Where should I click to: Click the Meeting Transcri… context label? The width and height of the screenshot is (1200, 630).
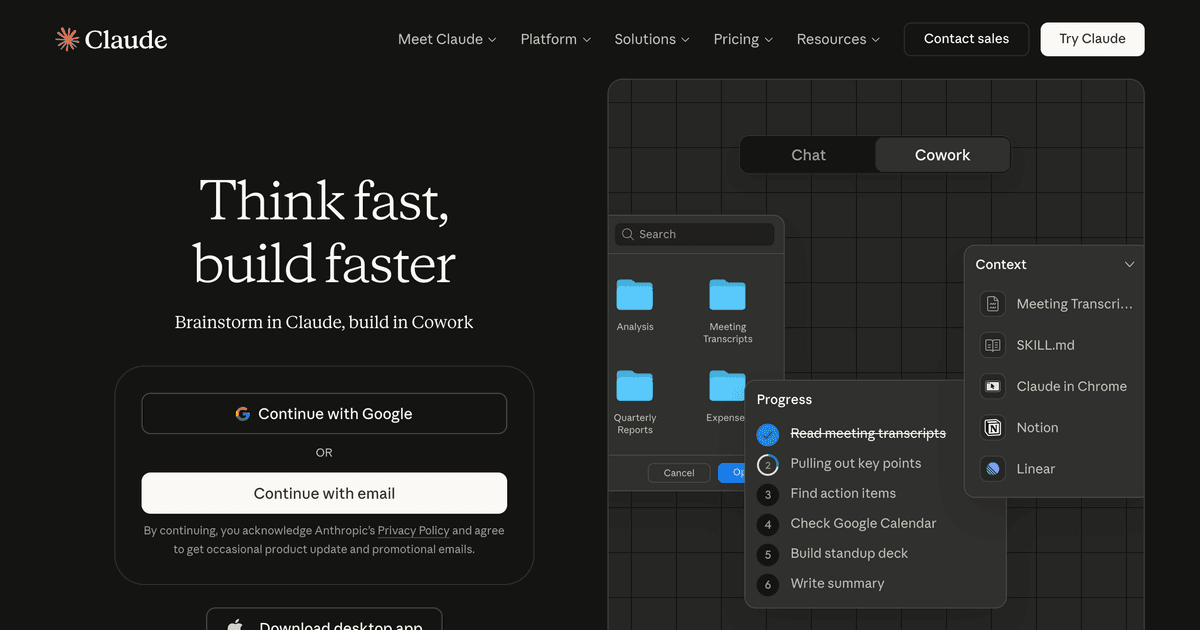1075,304
